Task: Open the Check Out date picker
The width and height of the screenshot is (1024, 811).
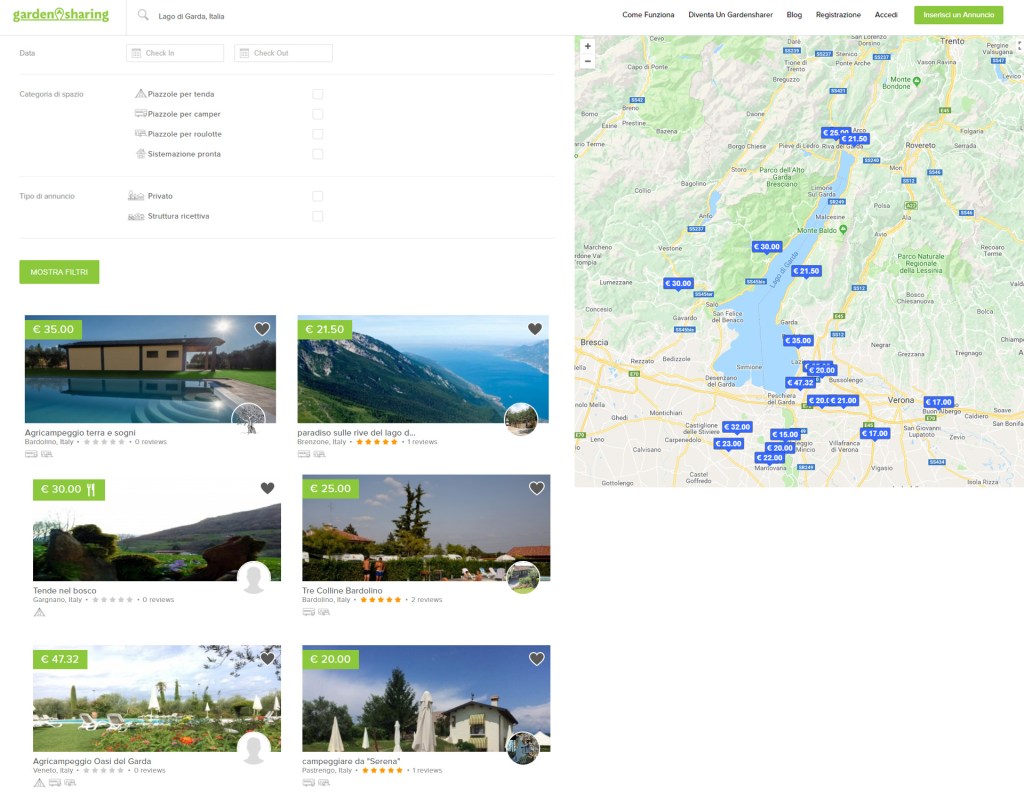Action: pos(283,53)
